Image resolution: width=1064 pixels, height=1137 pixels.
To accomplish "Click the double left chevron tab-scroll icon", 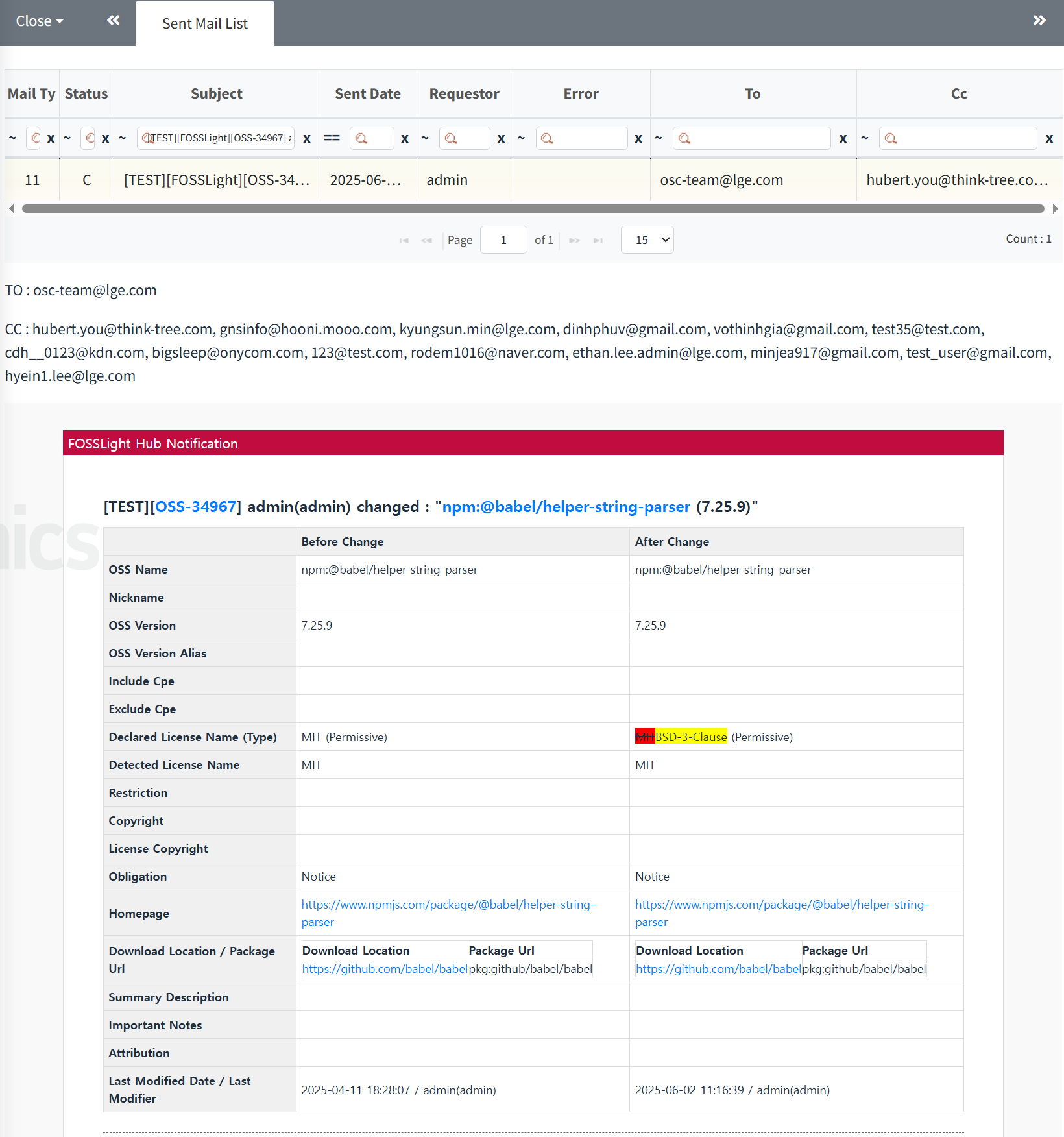I will point(114,21).
